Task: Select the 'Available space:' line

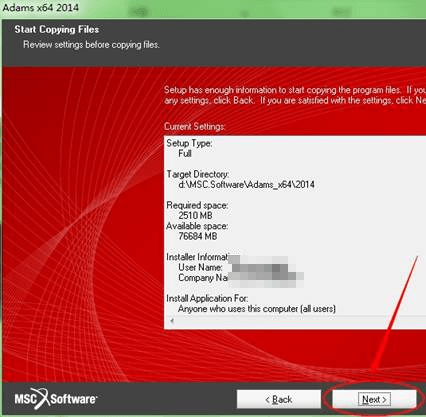Action: point(197,226)
